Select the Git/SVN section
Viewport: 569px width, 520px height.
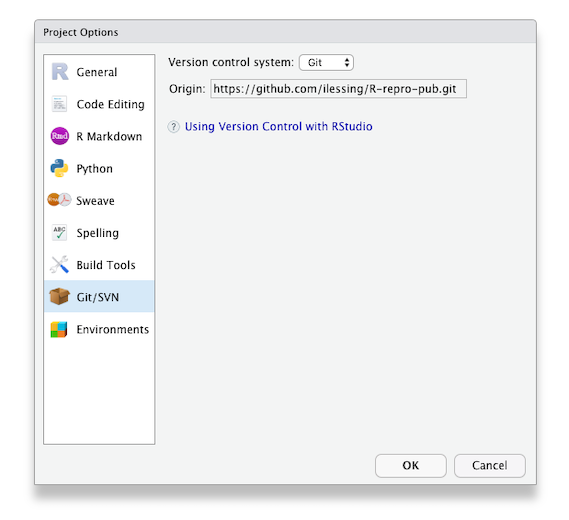point(99,296)
